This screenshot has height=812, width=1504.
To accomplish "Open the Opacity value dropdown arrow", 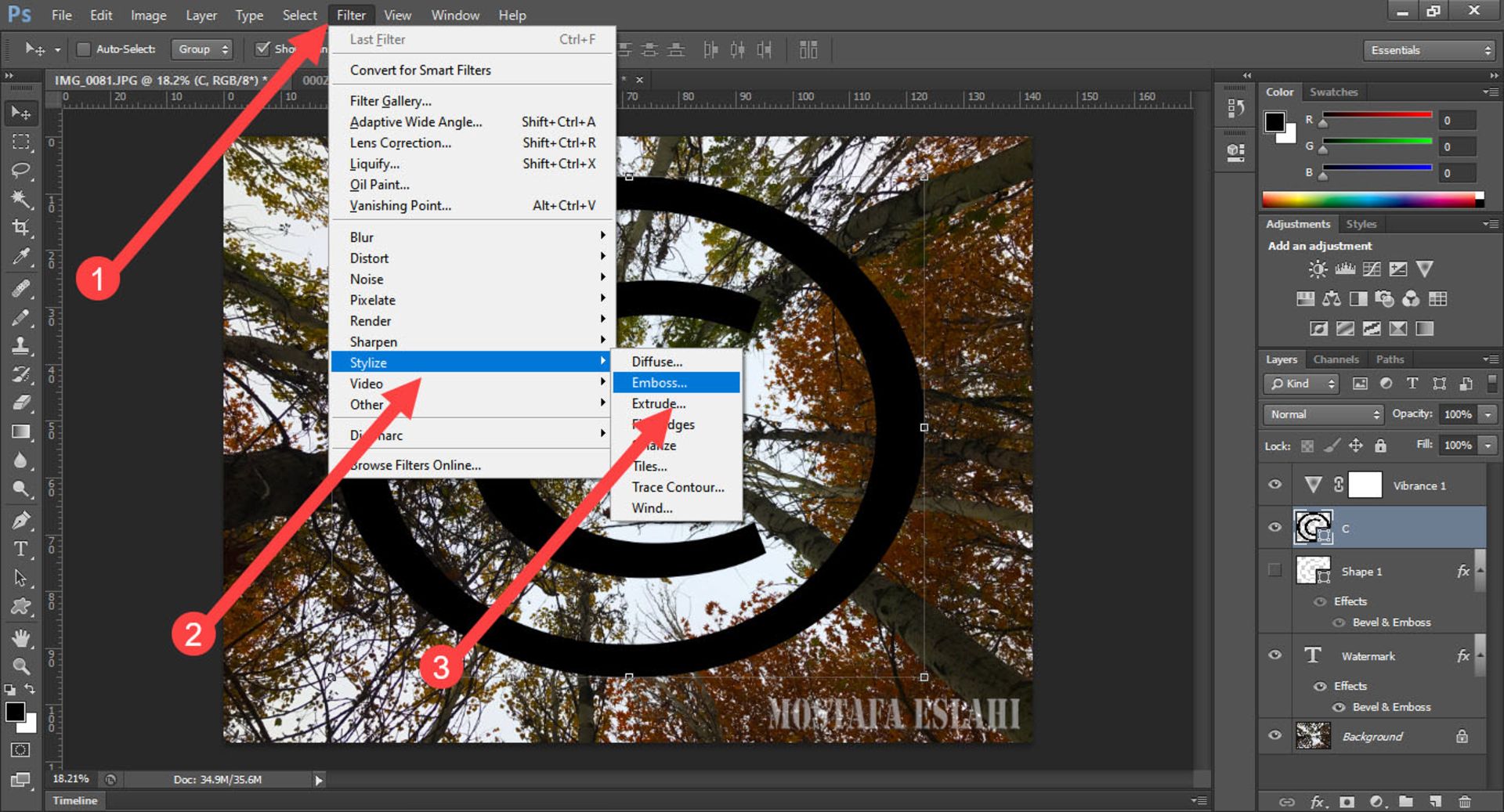I will (1488, 414).
